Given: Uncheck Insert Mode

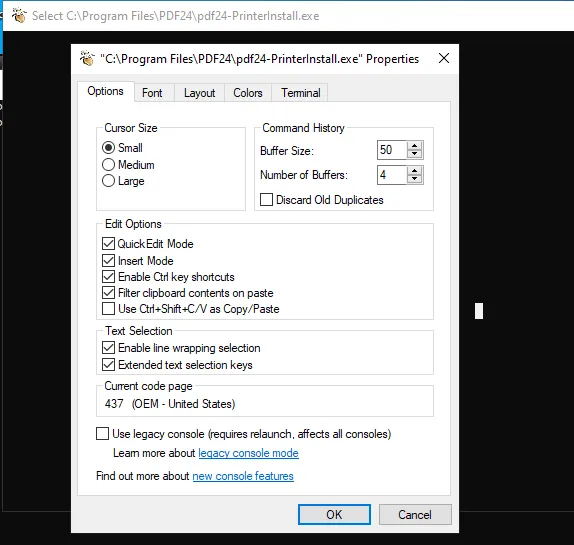Looking at the screenshot, I should [x=108, y=261].
